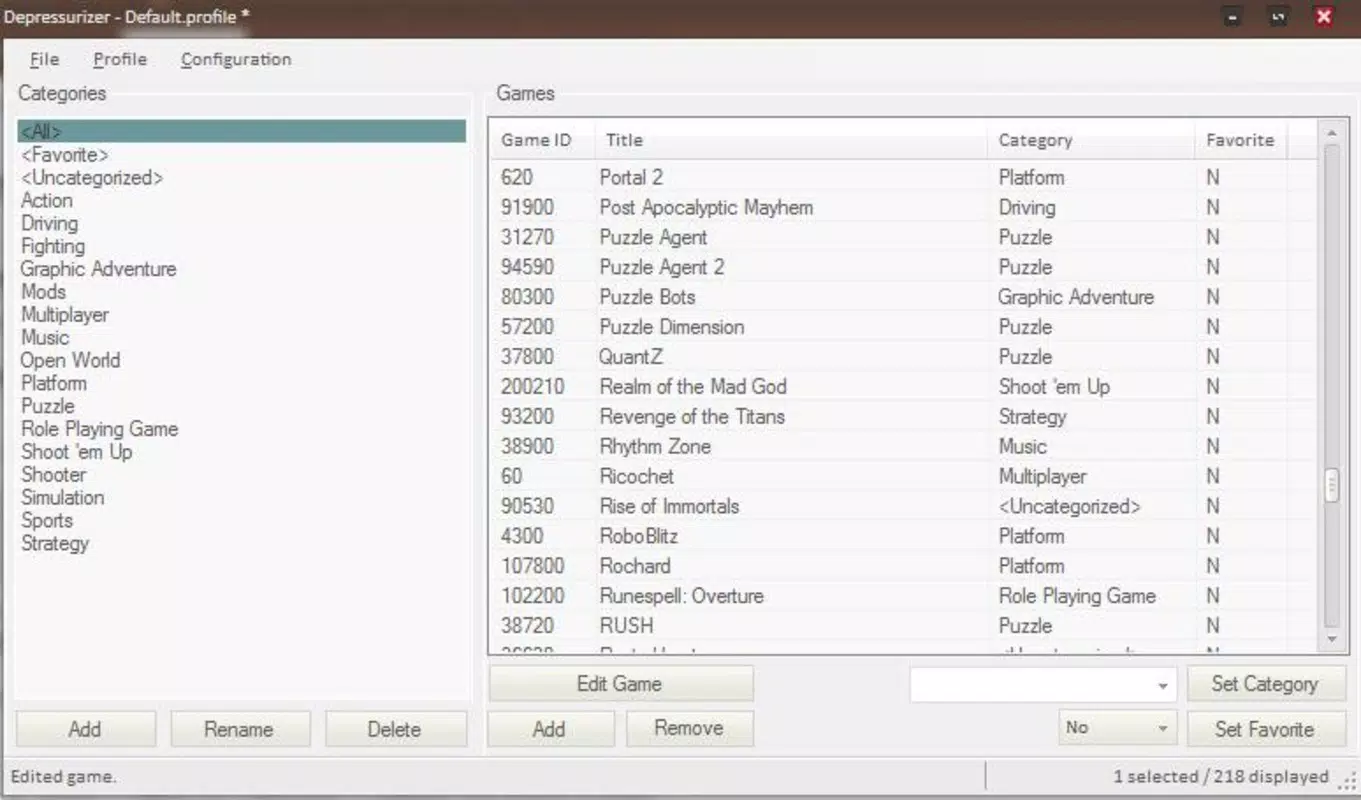The width and height of the screenshot is (1361, 800).
Task: Select the Rise of Immortals row
Action: (x=905, y=506)
